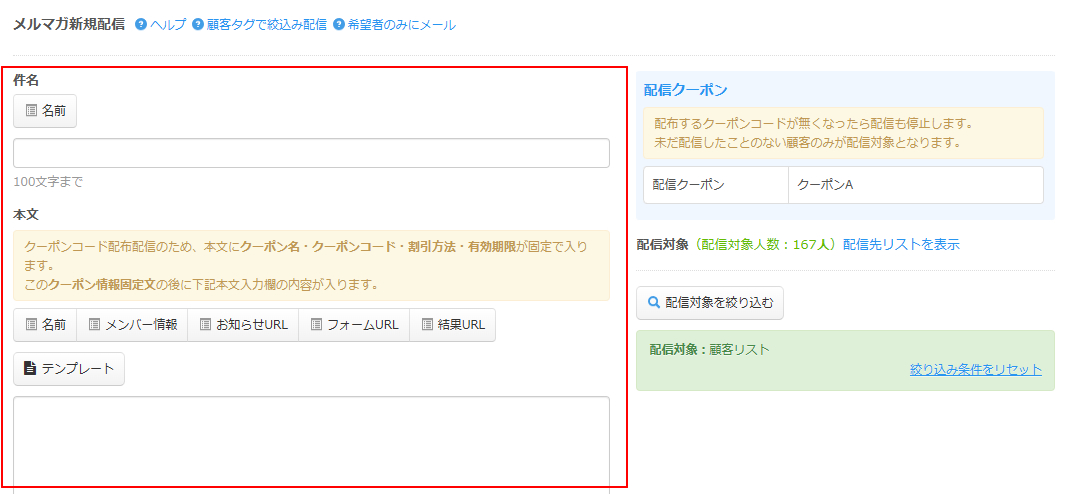Reset filters via 絞り込み条件をリセット
Screen dimensions: 1066x494
pyautogui.click(x=975, y=370)
